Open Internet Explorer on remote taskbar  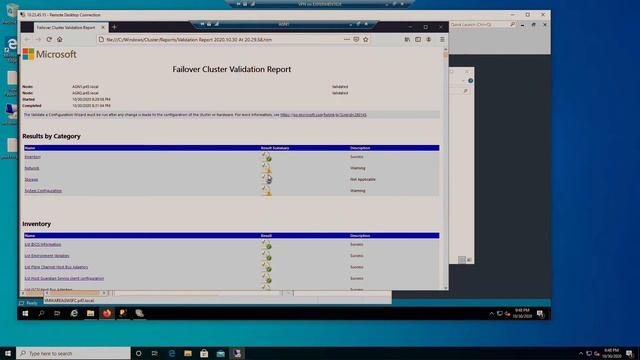tap(74, 313)
